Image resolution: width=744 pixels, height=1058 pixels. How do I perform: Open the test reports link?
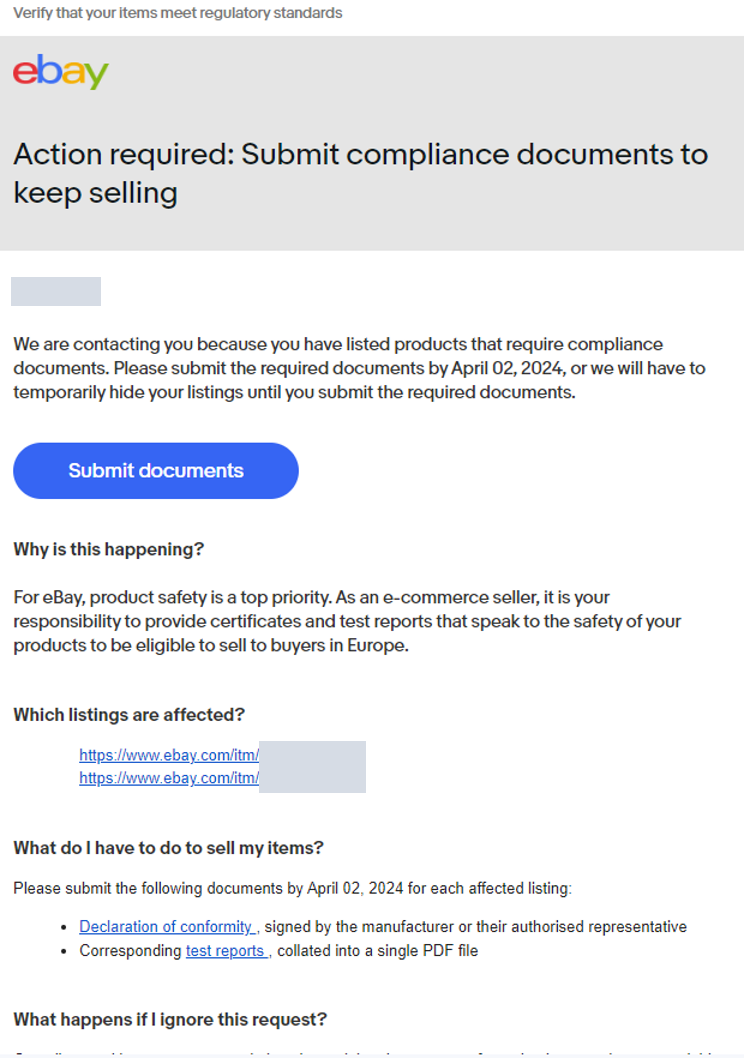click(227, 951)
